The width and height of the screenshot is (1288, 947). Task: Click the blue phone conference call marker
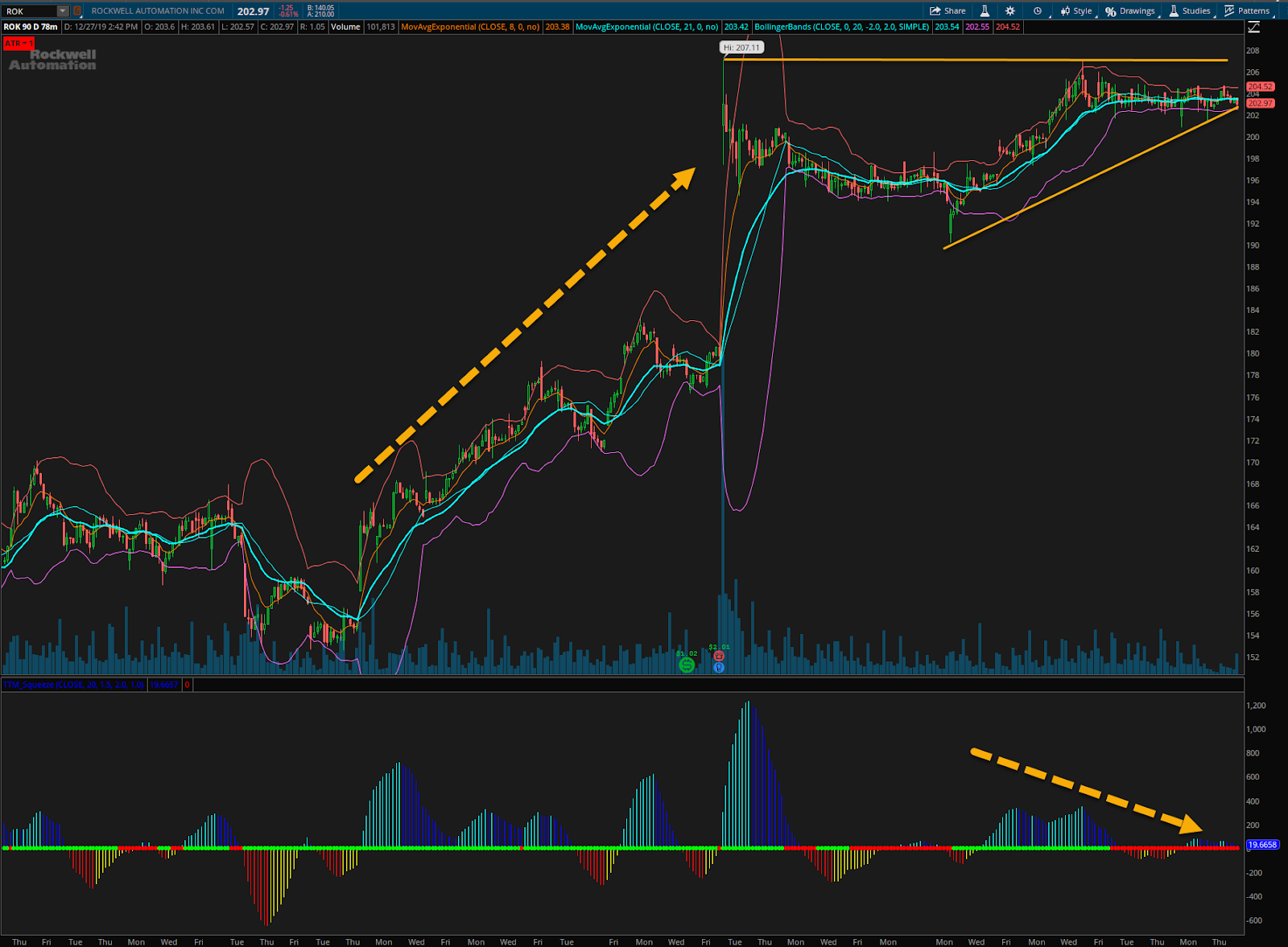(x=719, y=667)
